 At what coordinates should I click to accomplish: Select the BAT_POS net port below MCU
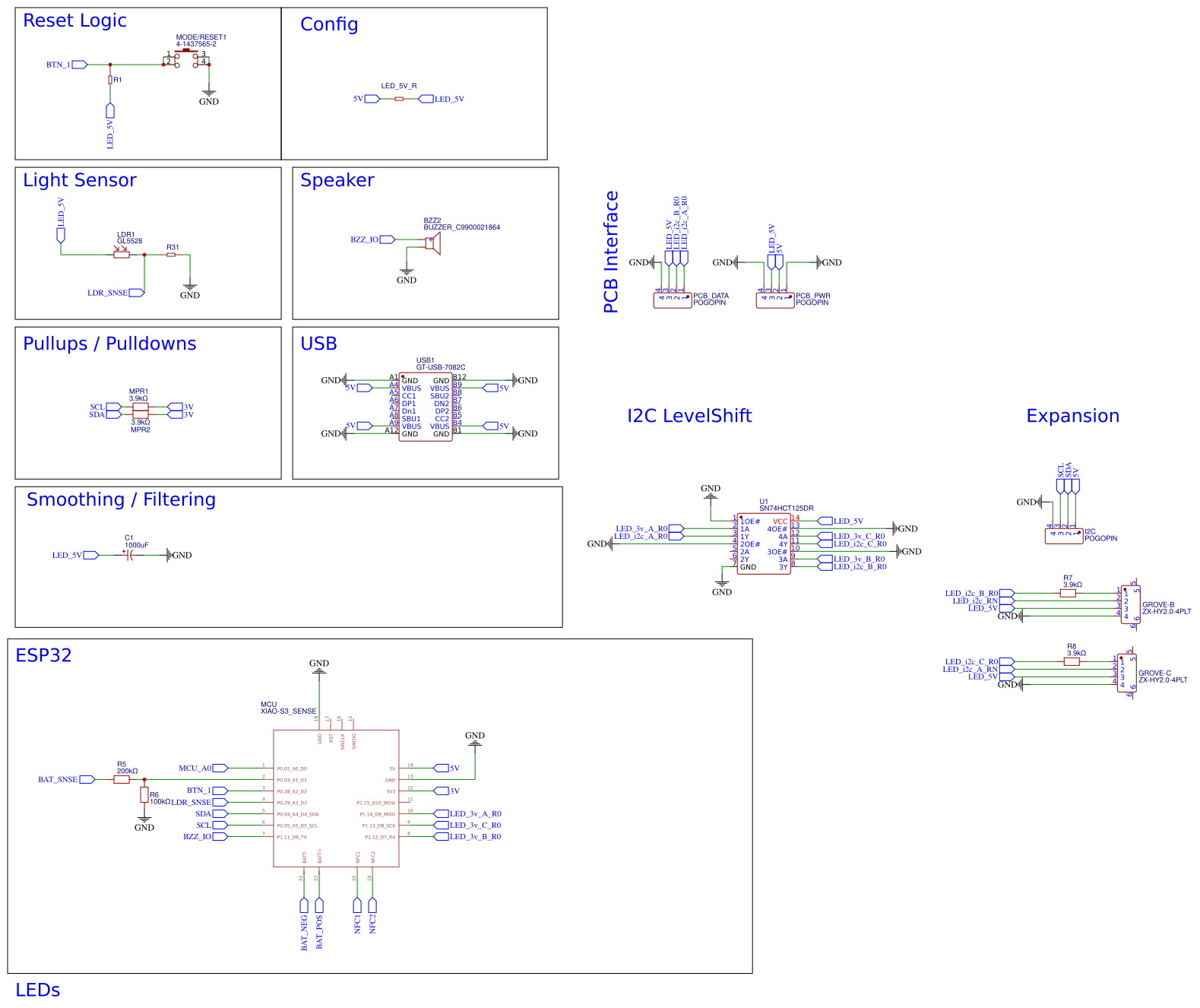coord(319,924)
